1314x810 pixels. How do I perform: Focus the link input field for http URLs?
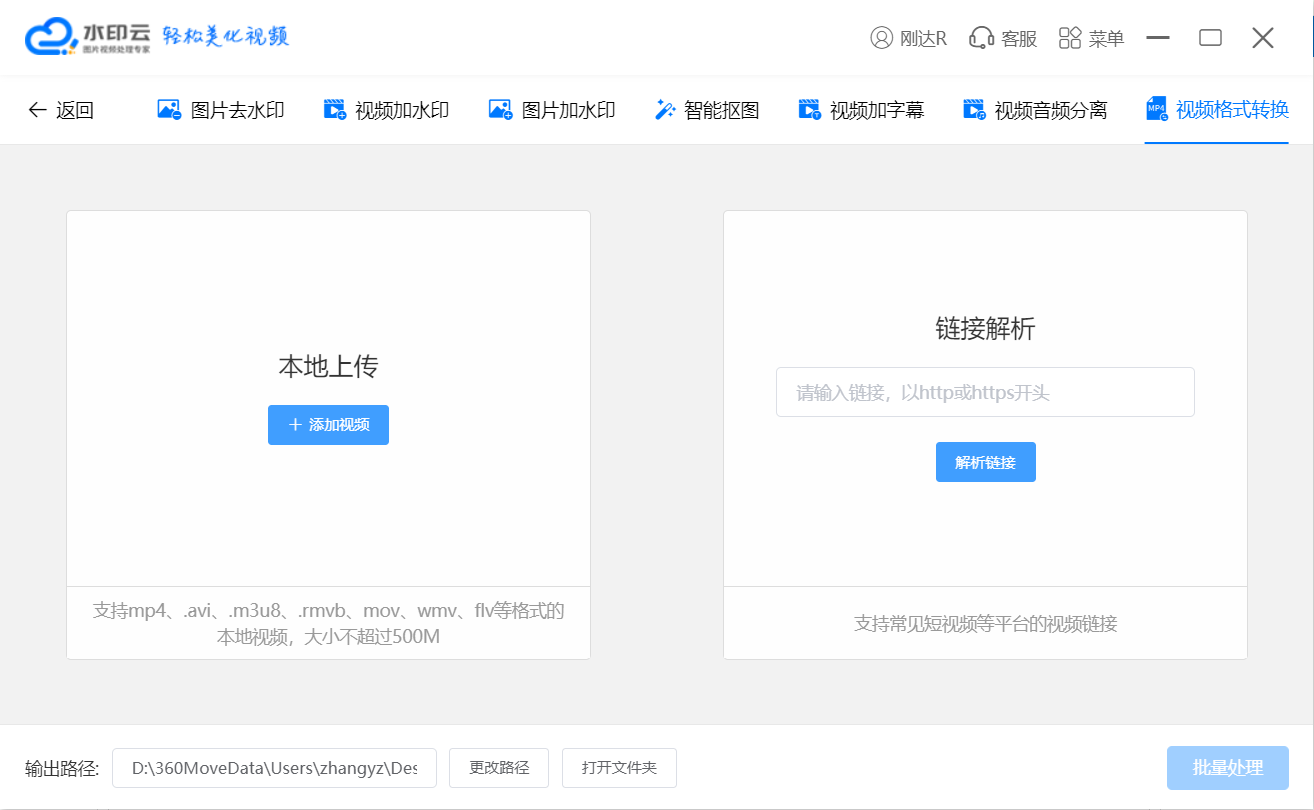pos(984,392)
